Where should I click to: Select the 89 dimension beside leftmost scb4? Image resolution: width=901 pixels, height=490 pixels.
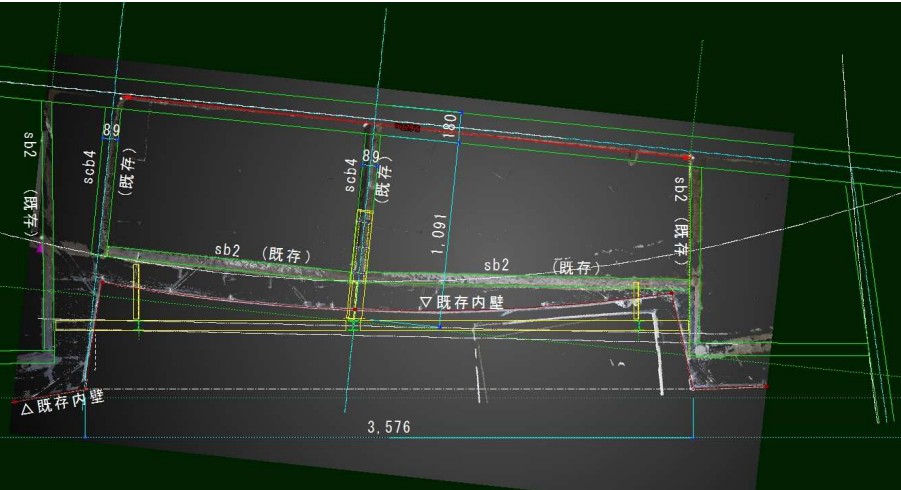coord(111,130)
